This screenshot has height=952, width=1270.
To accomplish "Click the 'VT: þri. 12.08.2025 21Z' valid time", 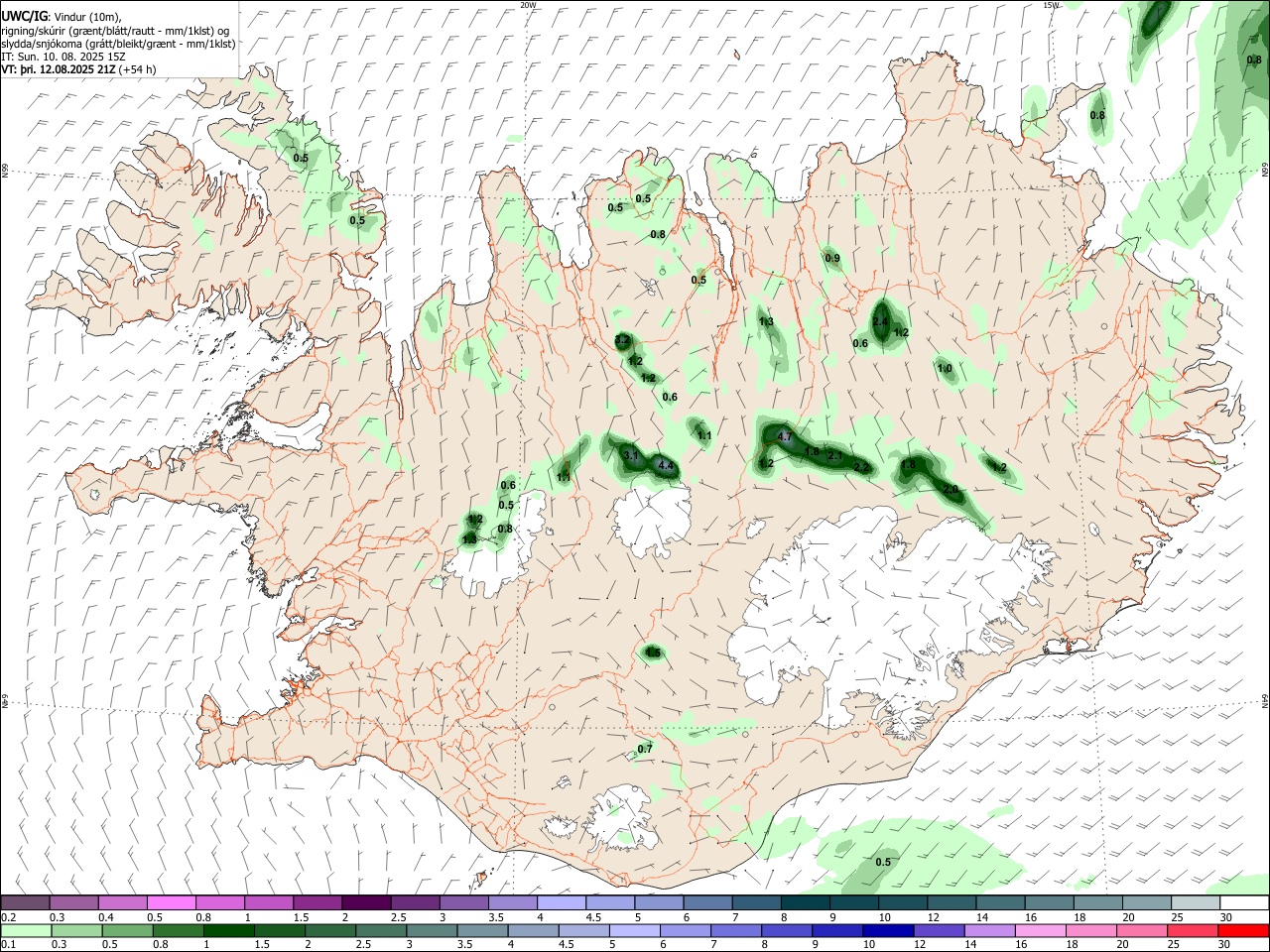I will (x=59, y=69).
